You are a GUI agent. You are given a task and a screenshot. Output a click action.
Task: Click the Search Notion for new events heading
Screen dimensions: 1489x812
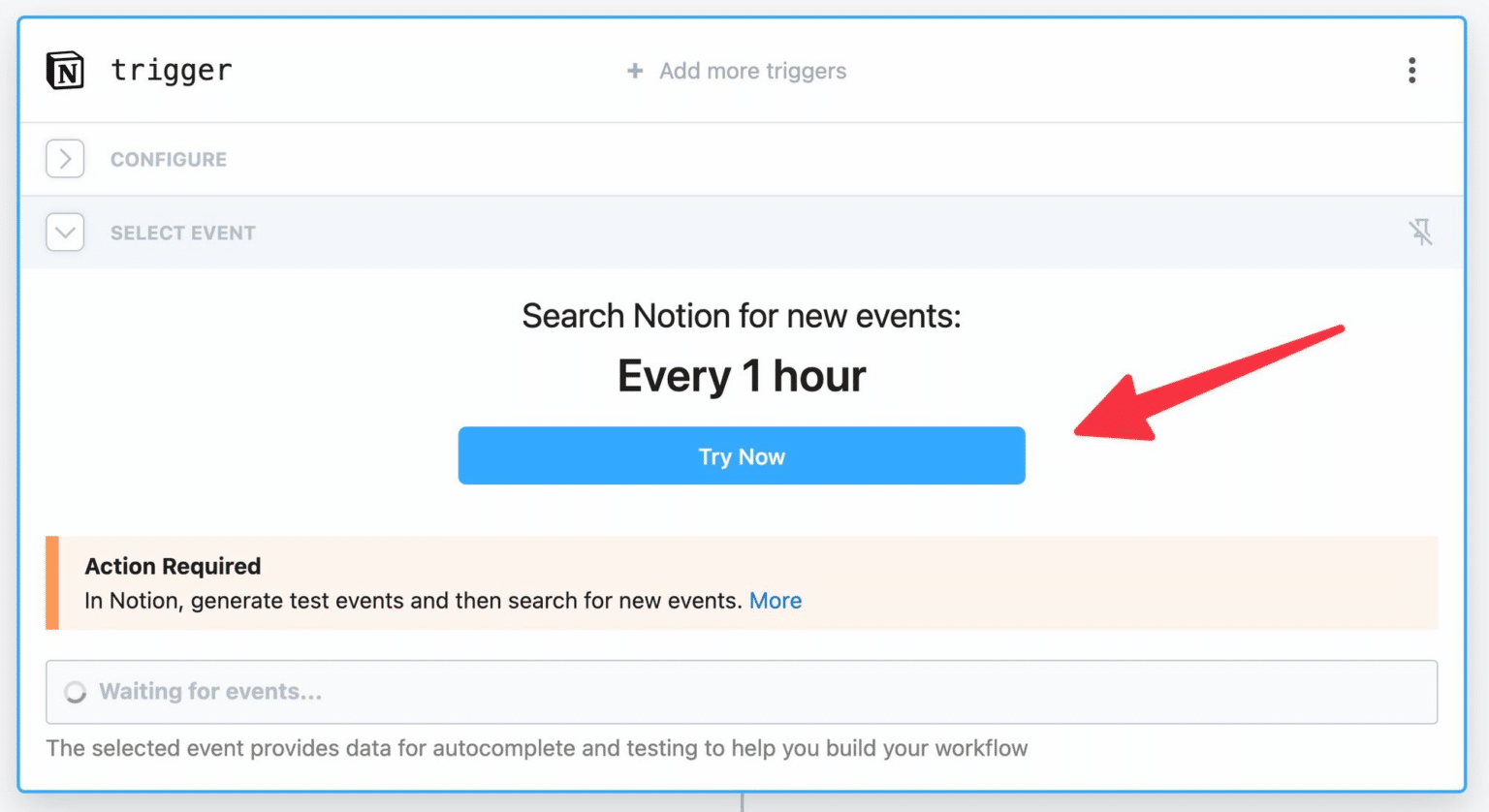(742, 316)
